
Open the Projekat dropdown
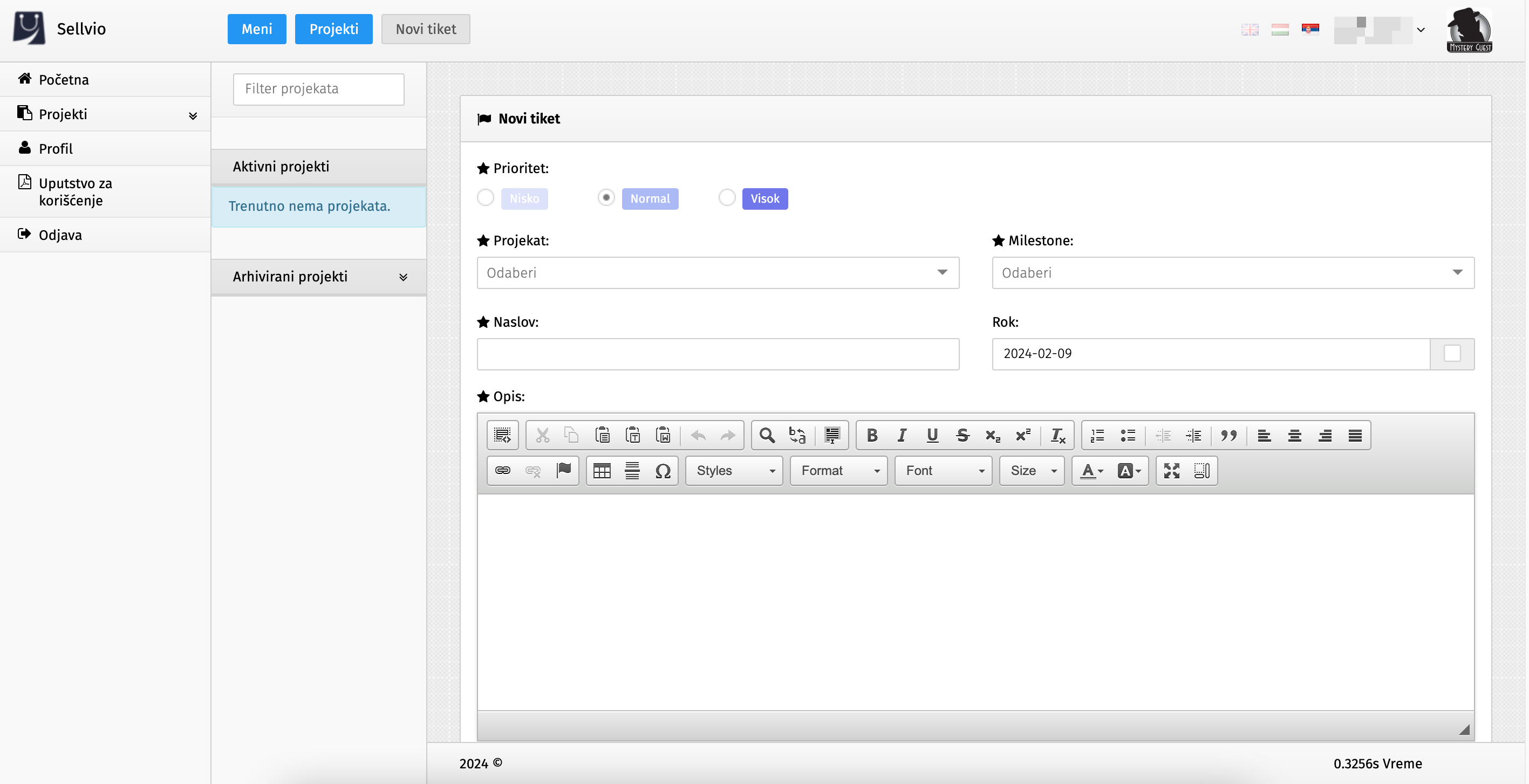(x=718, y=273)
